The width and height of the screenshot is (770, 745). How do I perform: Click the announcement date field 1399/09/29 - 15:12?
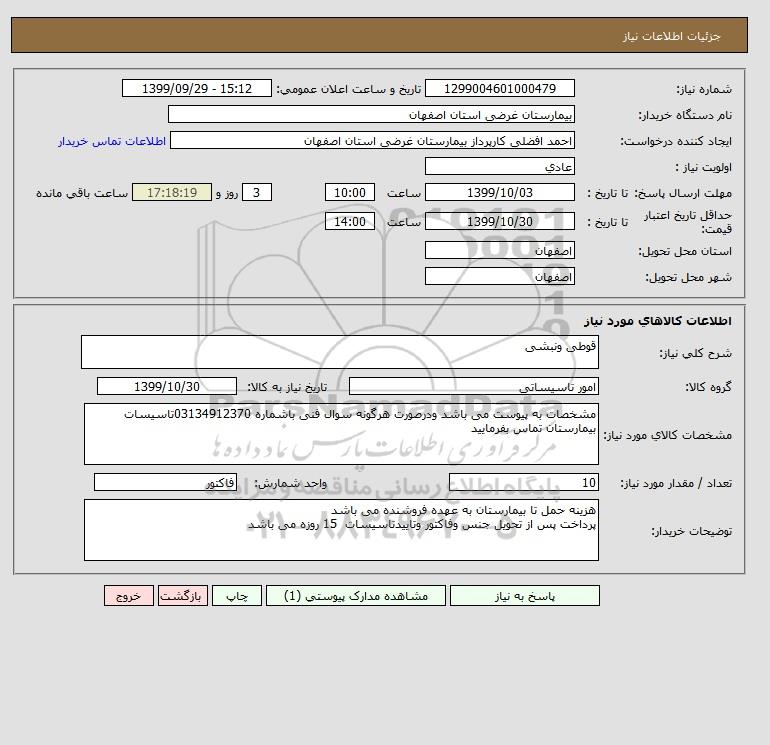pyautogui.click(x=196, y=88)
